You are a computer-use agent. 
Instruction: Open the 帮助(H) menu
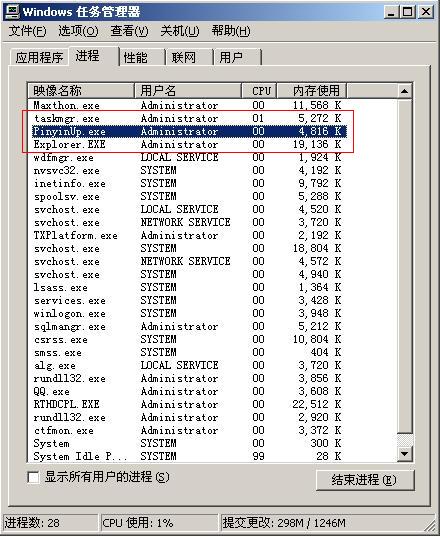click(230, 32)
